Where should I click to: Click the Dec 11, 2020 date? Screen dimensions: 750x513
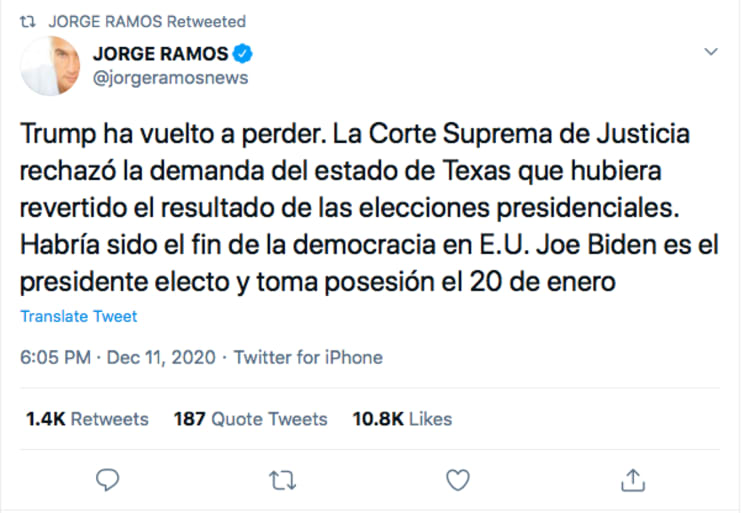point(159,357)
